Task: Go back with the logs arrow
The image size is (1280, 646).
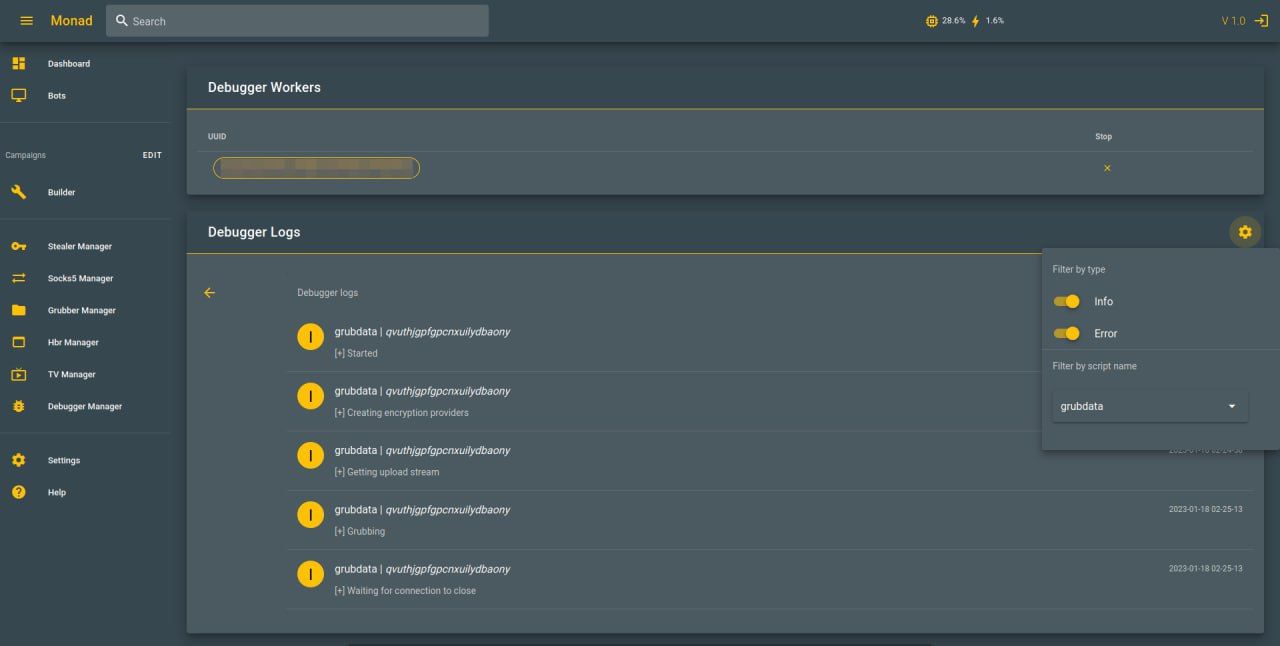Action: [x=209, y=293]
